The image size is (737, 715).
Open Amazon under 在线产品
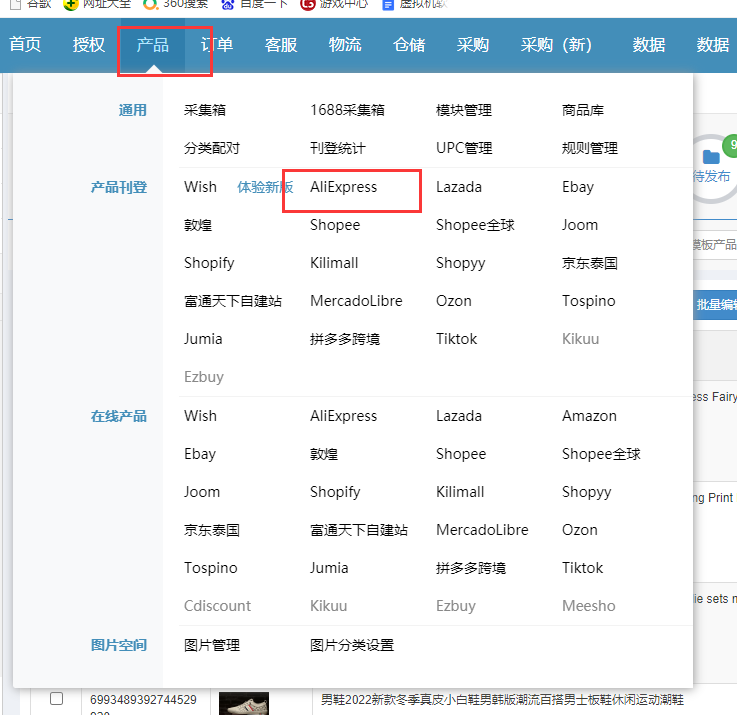(589, 416)
